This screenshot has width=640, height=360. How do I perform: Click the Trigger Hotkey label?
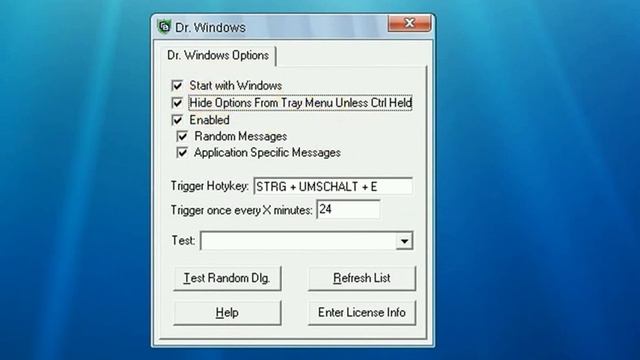210,186
